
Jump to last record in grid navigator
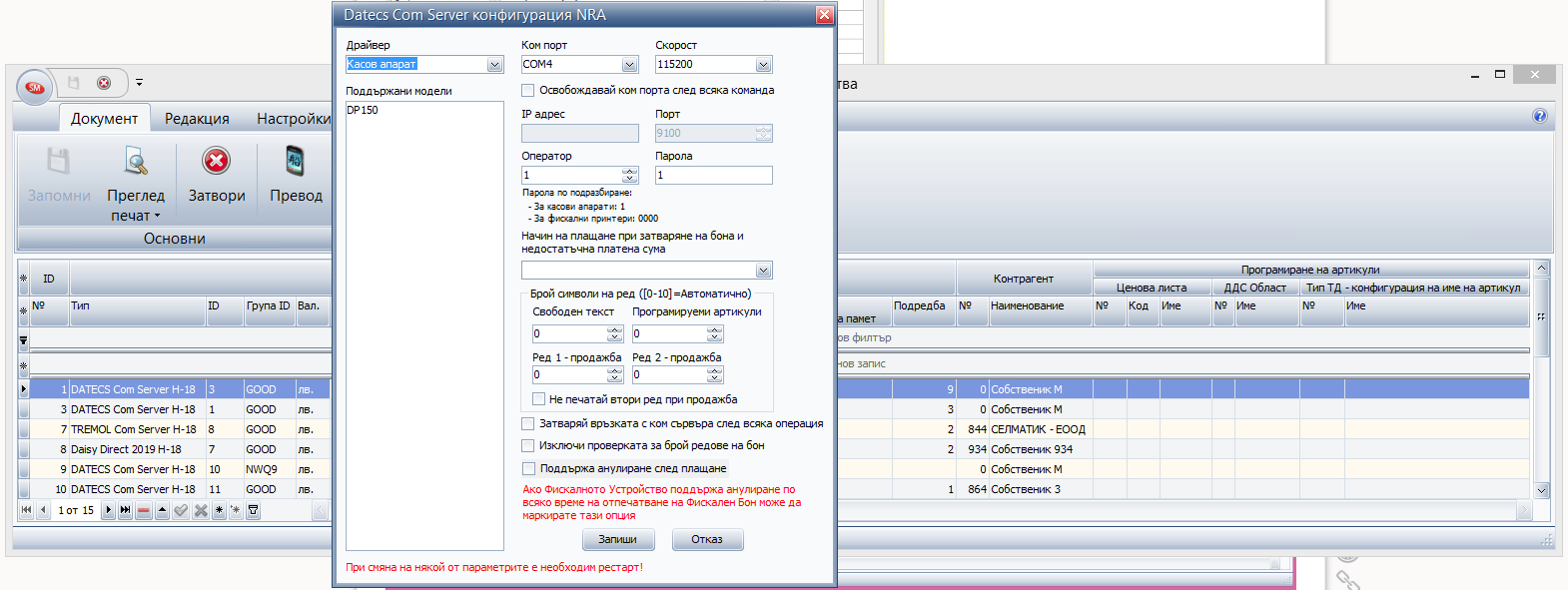click(125, 510)
